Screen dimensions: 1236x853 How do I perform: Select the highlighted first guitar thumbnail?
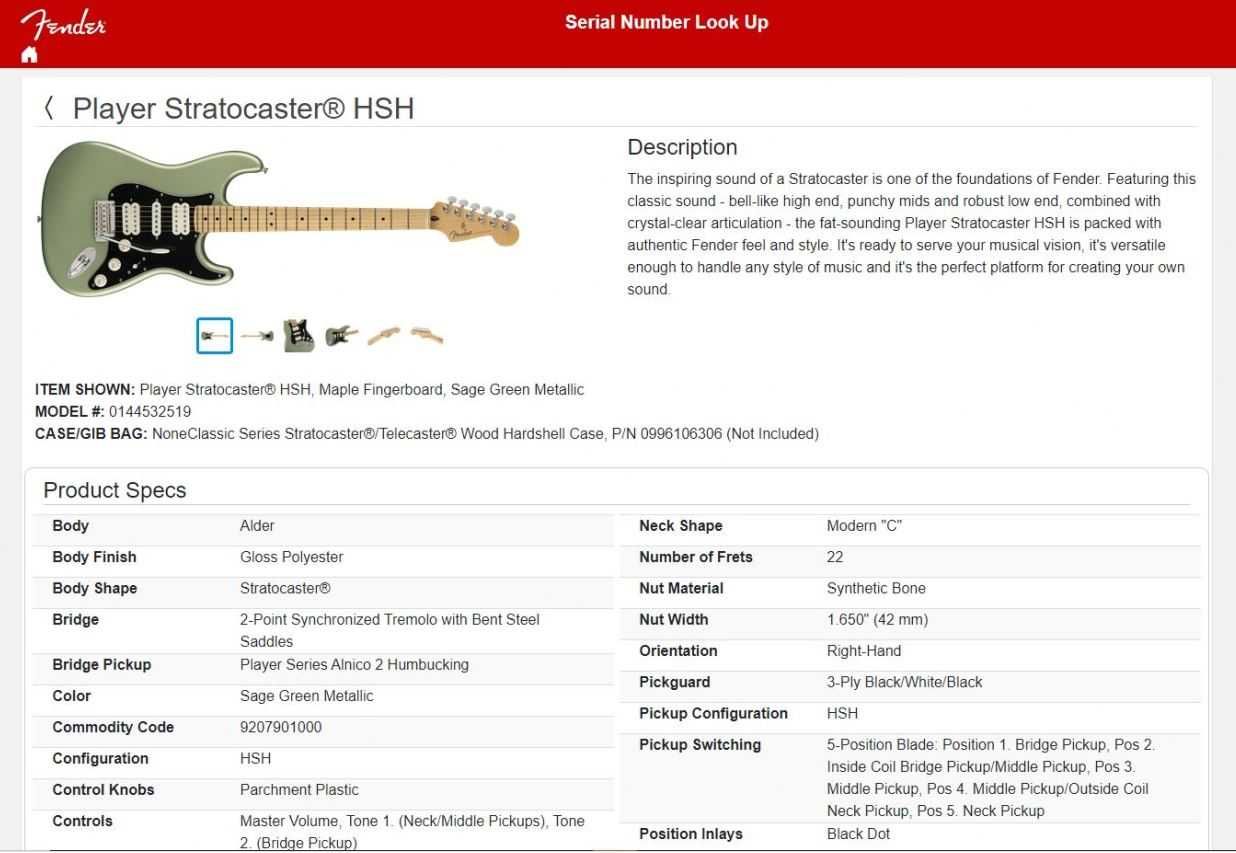[x=214, y=336]
